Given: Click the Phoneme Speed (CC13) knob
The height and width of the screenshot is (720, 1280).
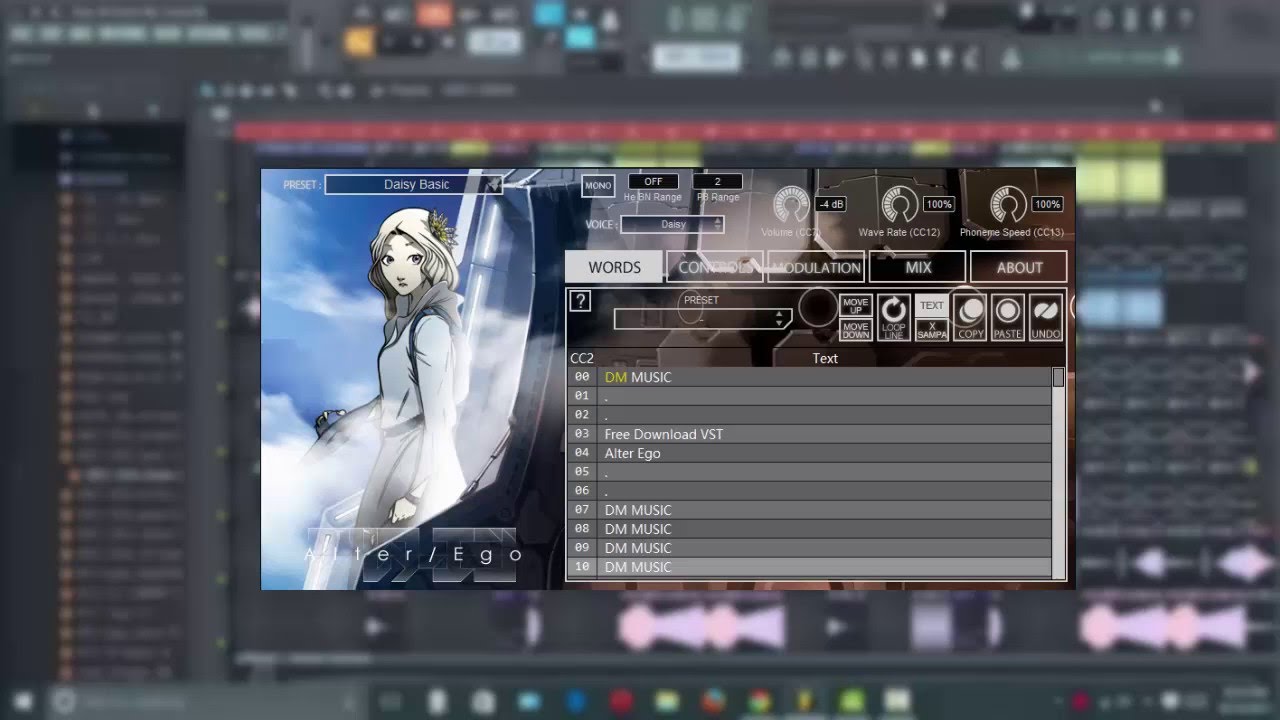Looking at the screenshot, I should pos(1008,206).
